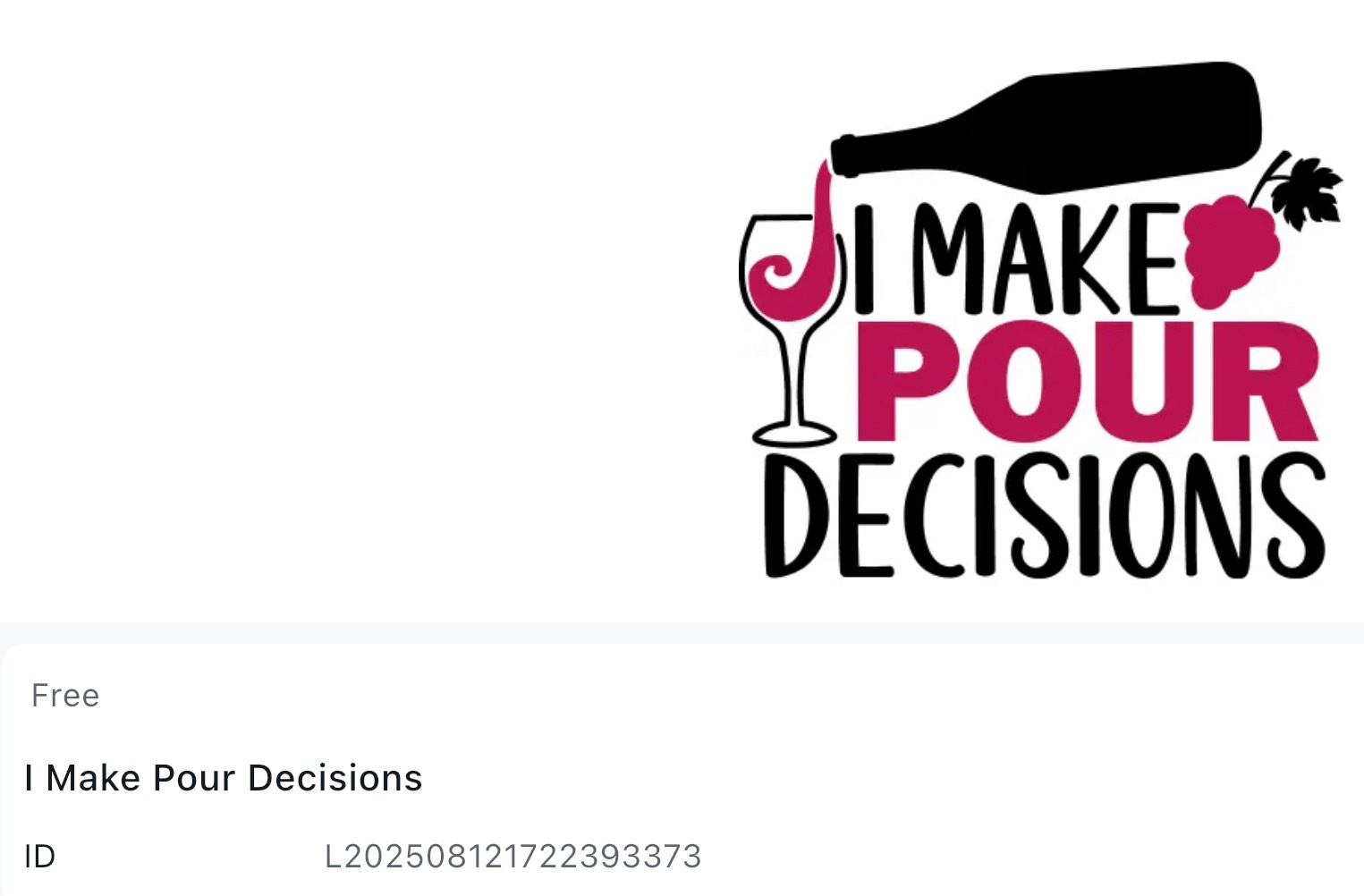Select the I MAKE lettering in the artwork
Viewport: 1364px width, 896px height.
tap(1017, 259)
